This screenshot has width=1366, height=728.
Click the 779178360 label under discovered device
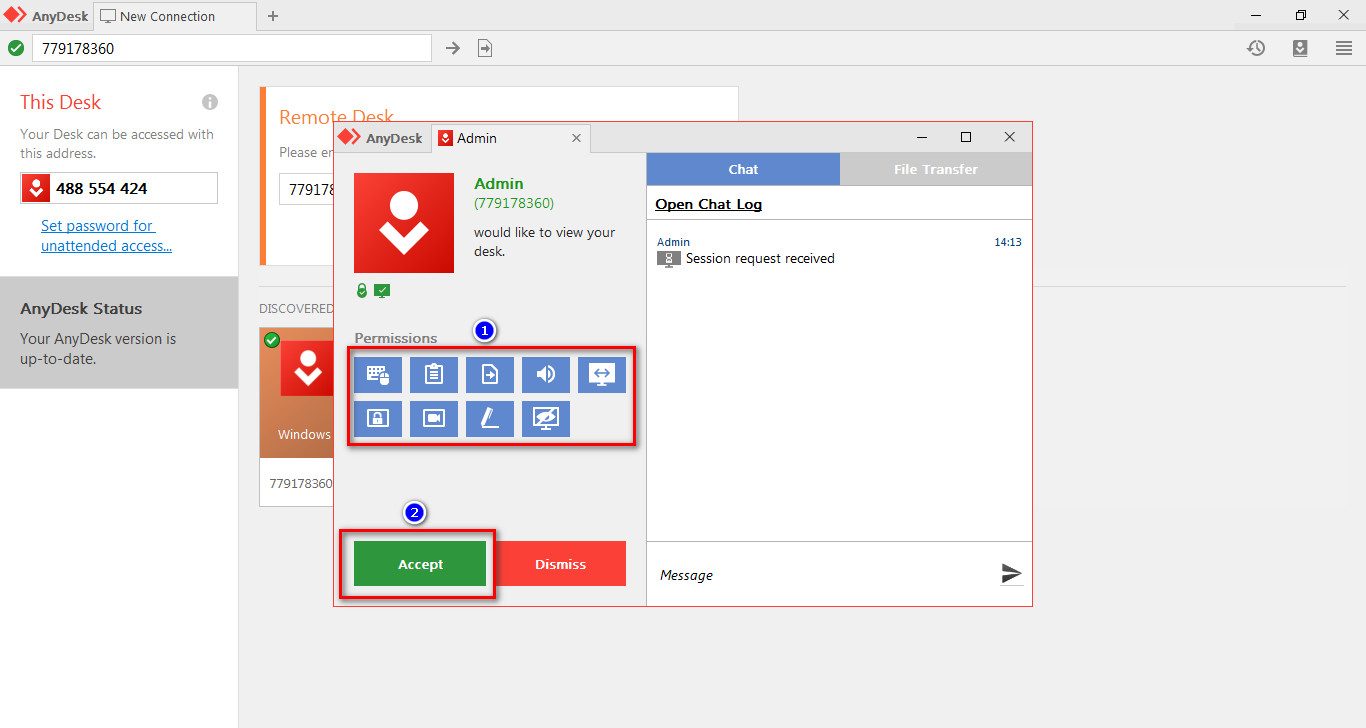click(300, 483)
